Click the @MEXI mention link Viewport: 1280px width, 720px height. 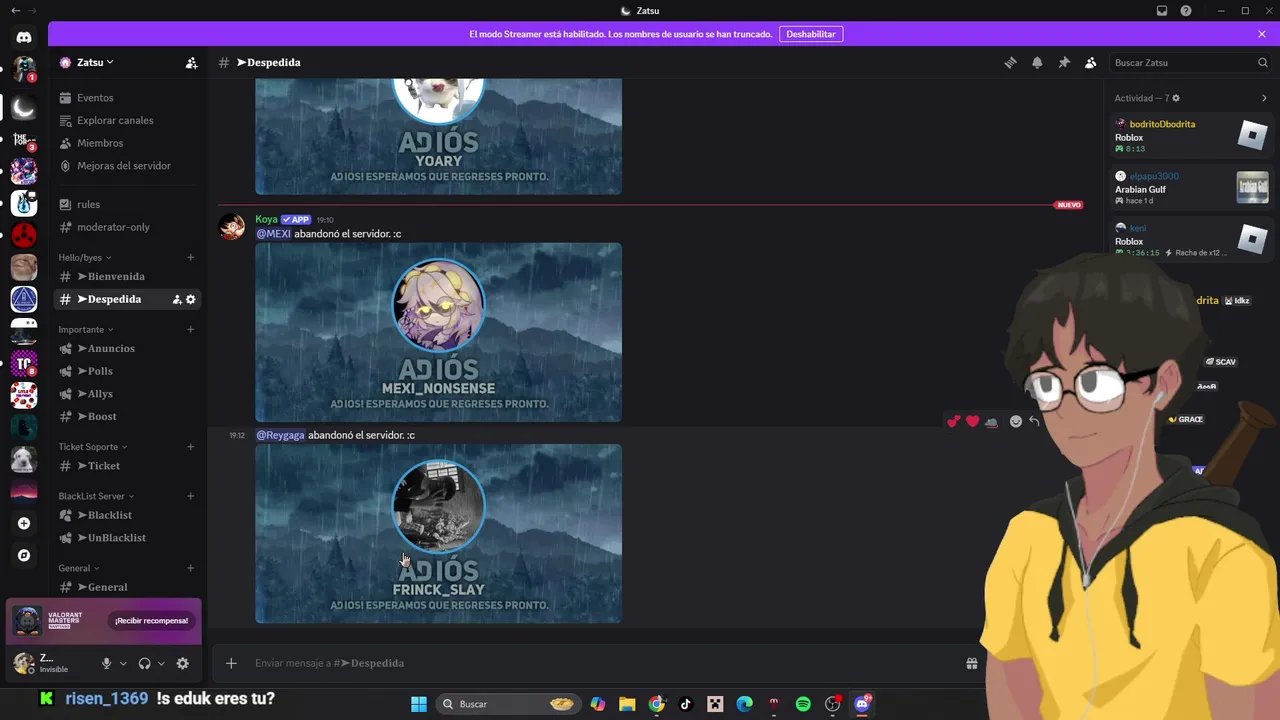(x=273, y=234)
